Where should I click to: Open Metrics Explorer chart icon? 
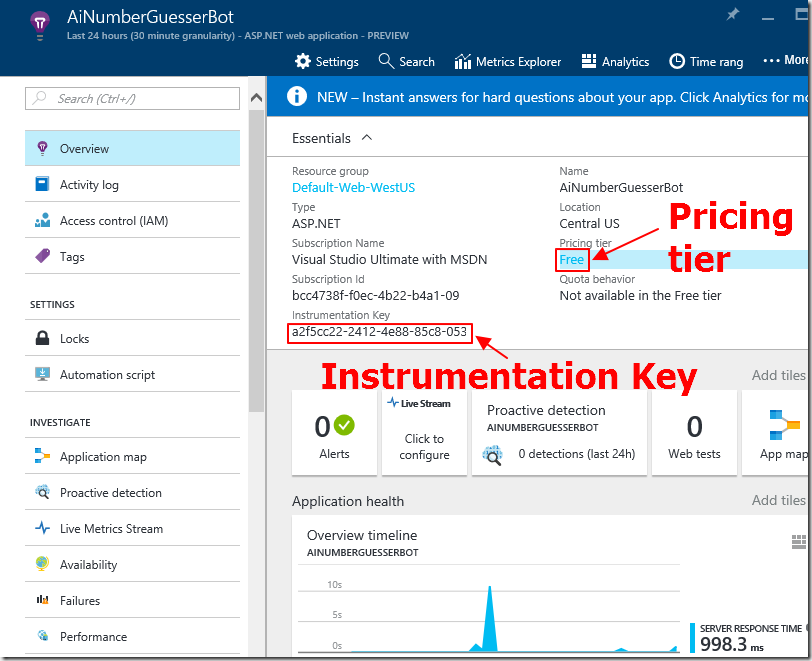pos(462,61)
